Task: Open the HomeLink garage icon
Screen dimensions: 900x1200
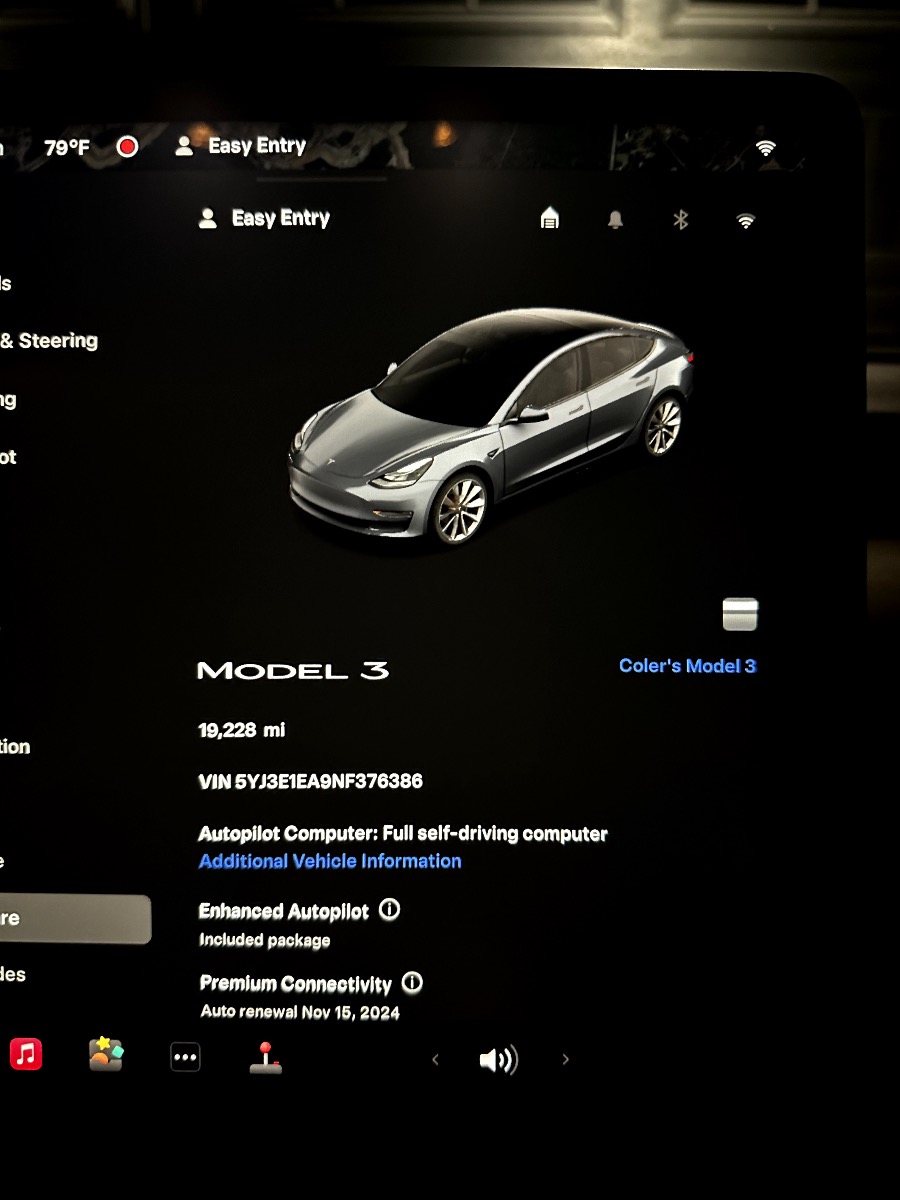Action: (549, 219)
